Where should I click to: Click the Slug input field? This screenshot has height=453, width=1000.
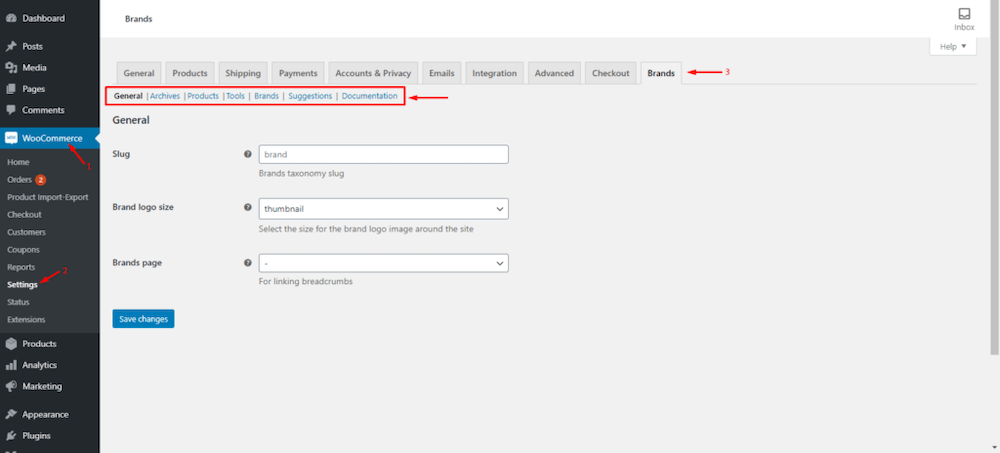coord(383,154)
